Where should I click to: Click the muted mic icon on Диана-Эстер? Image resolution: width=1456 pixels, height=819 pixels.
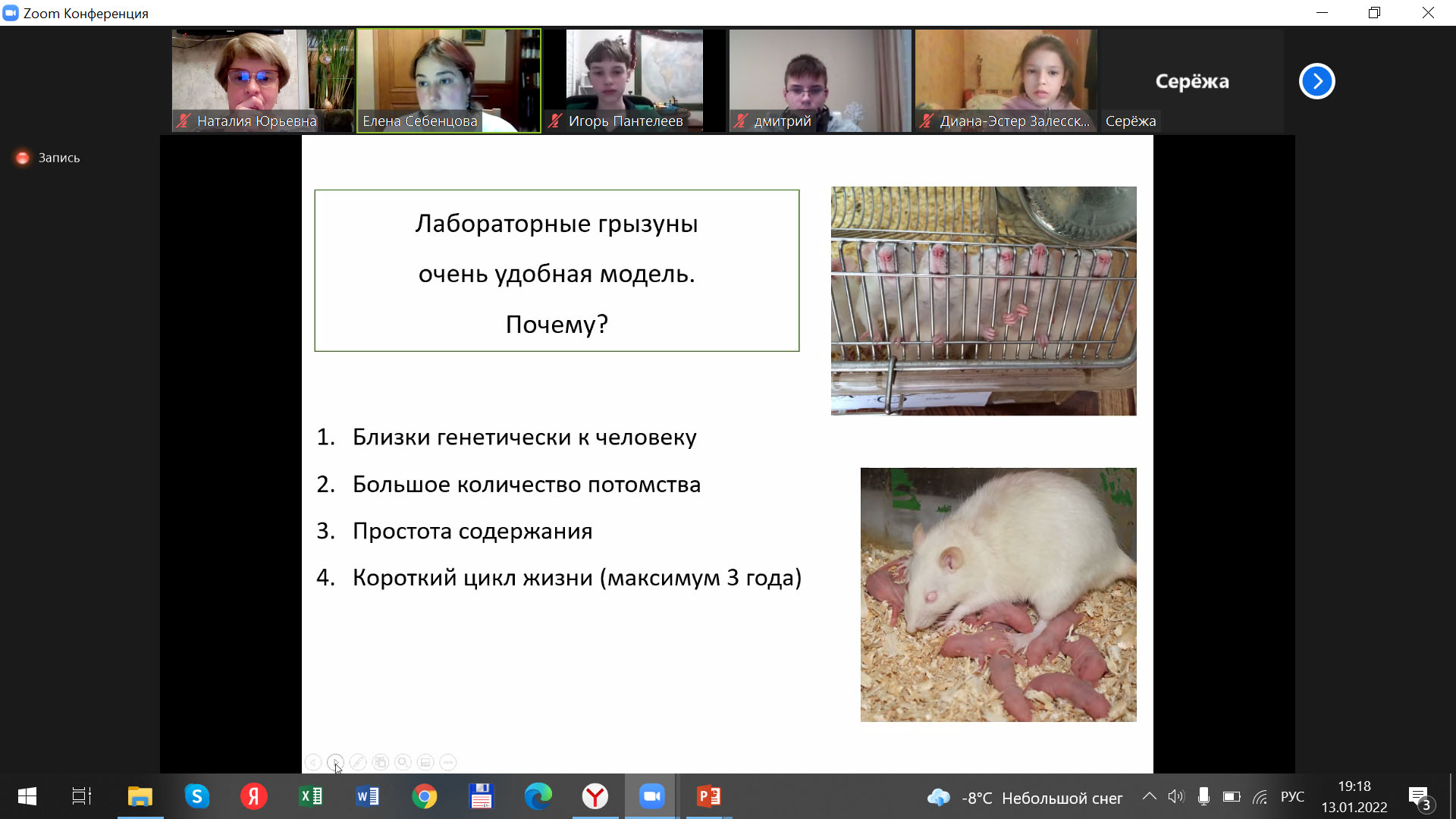pos(927,121)
